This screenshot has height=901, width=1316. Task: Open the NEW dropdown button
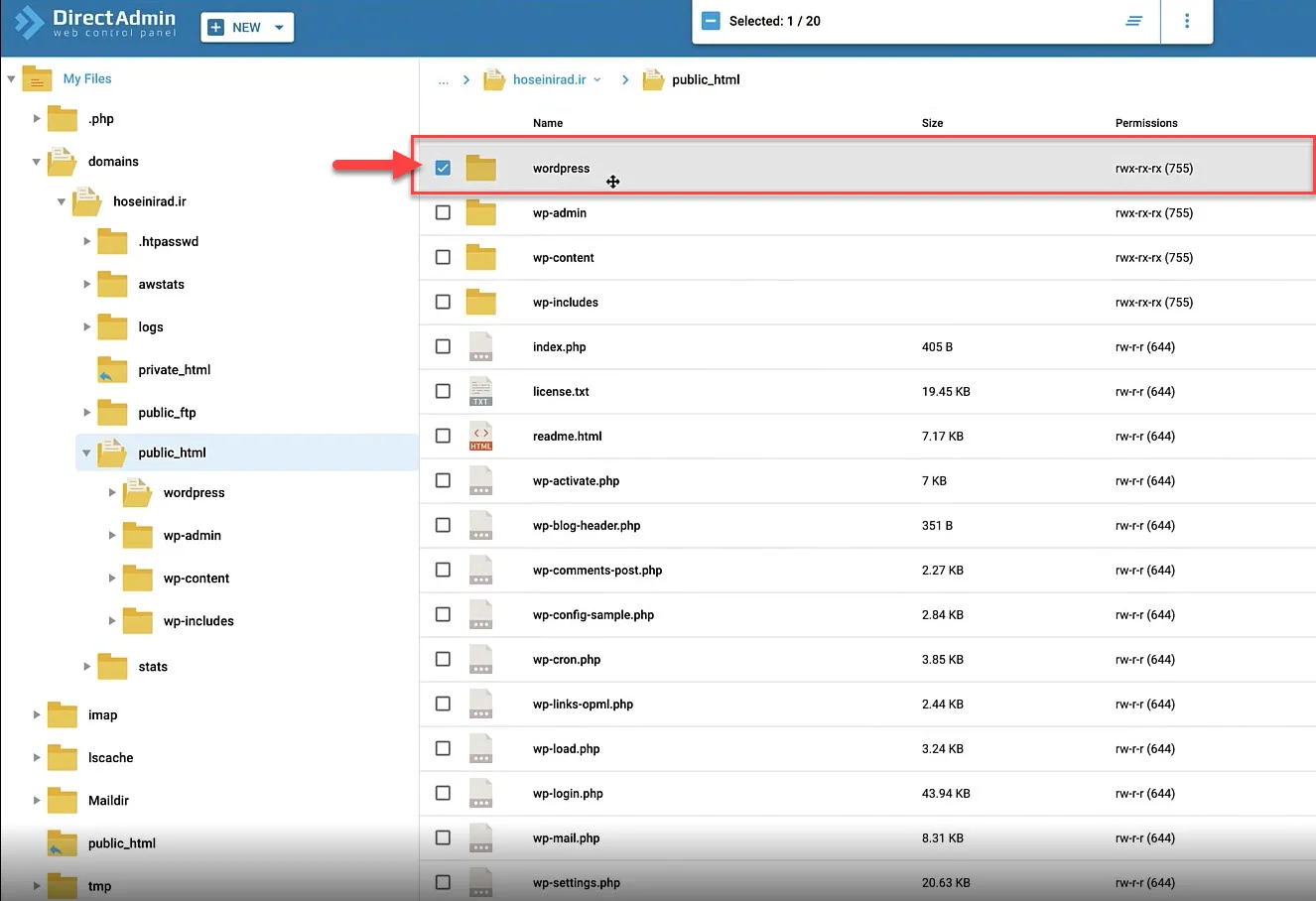(x=247, y=28)
